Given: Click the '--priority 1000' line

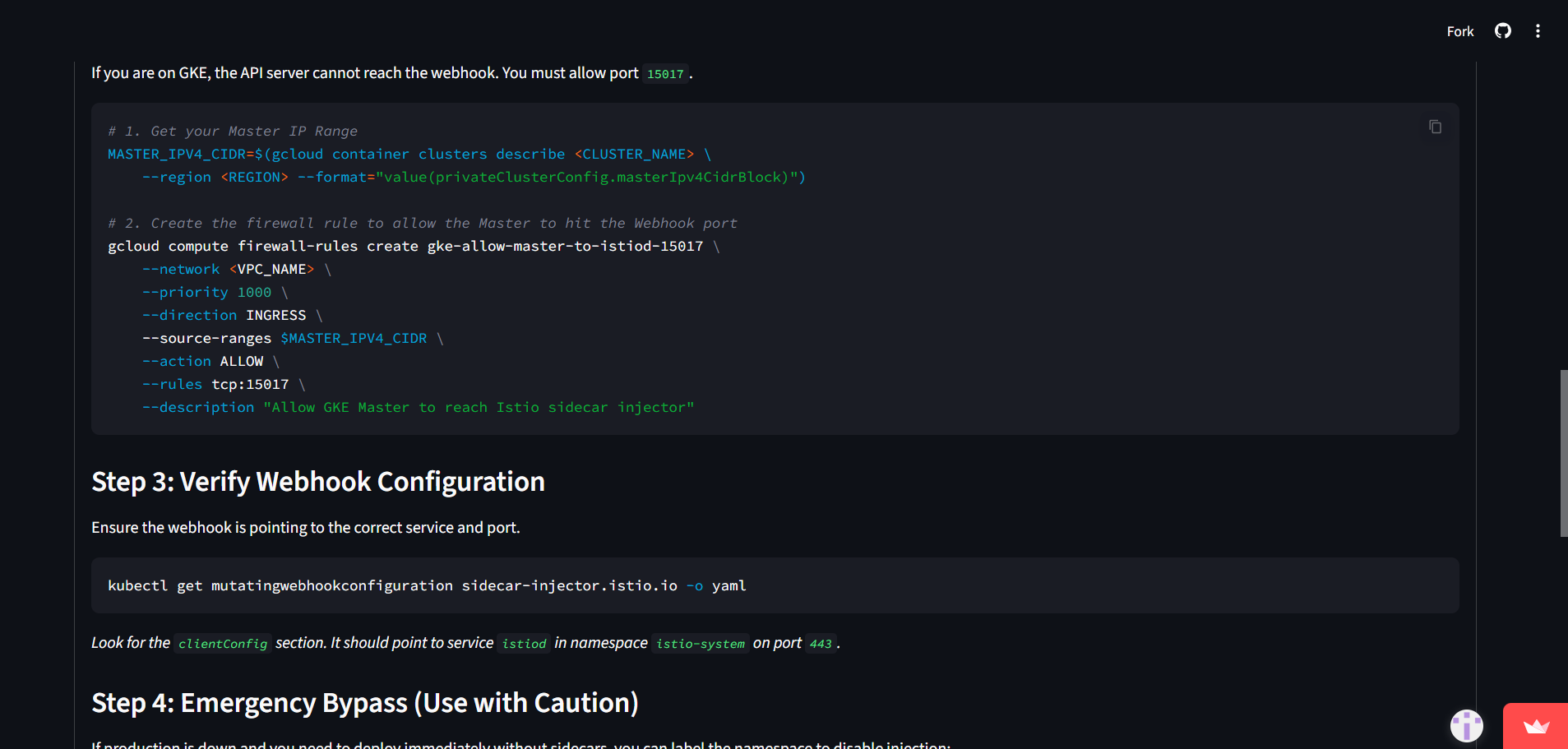Looking at the screenshot, I should click(215, 293).
